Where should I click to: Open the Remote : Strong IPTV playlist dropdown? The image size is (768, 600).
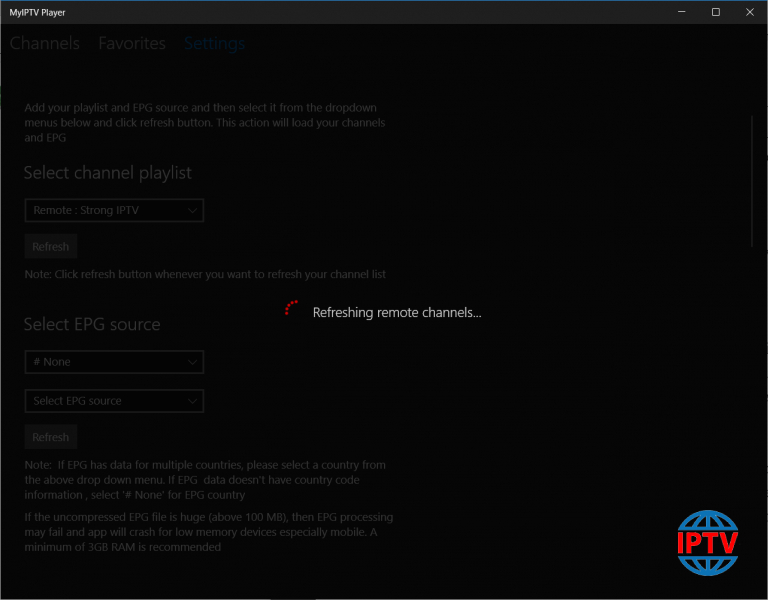(x=114, y=211)
